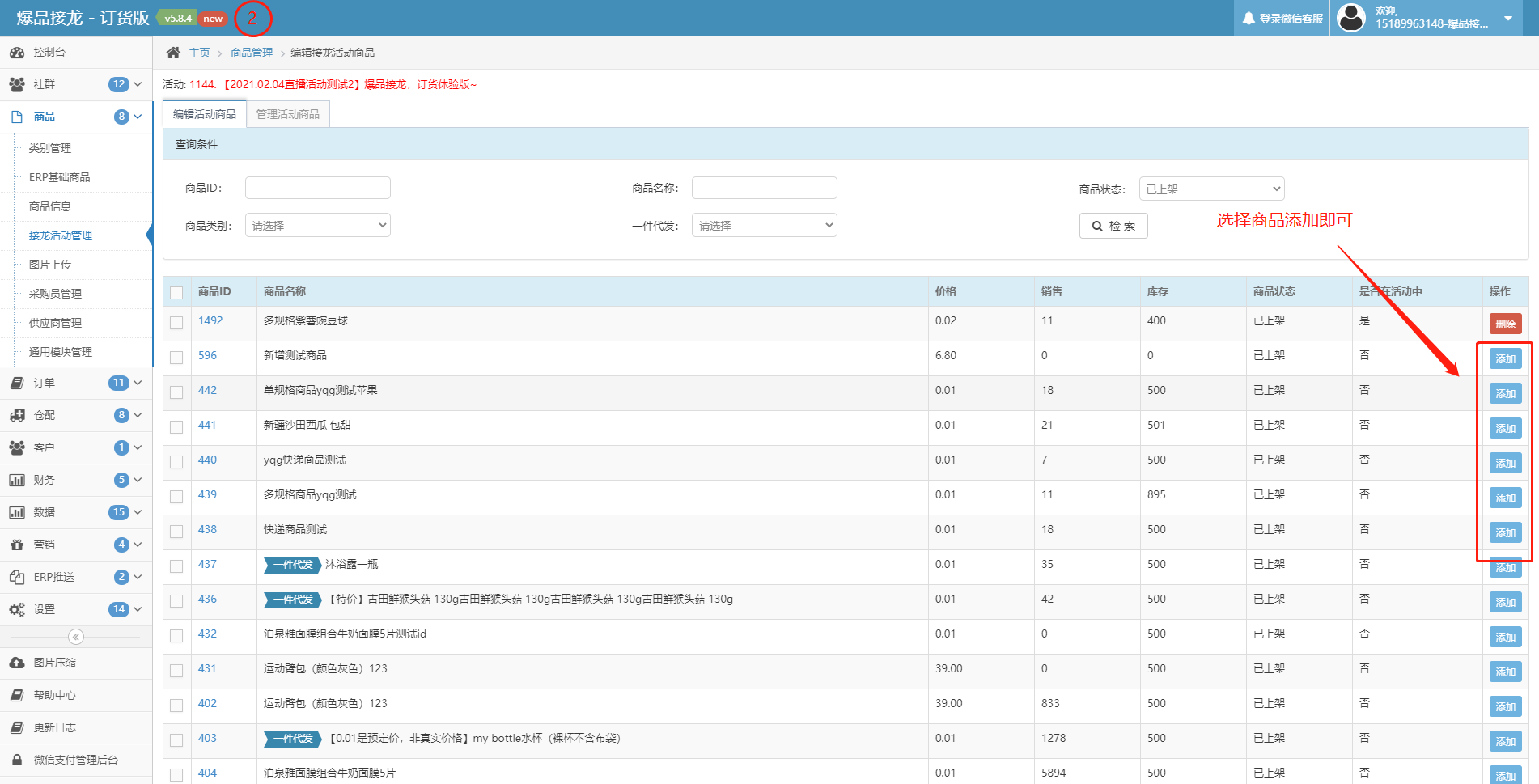Click 添加 for product 441
This screenshot has height=784, width=1539.
[x=1506, y=428]
